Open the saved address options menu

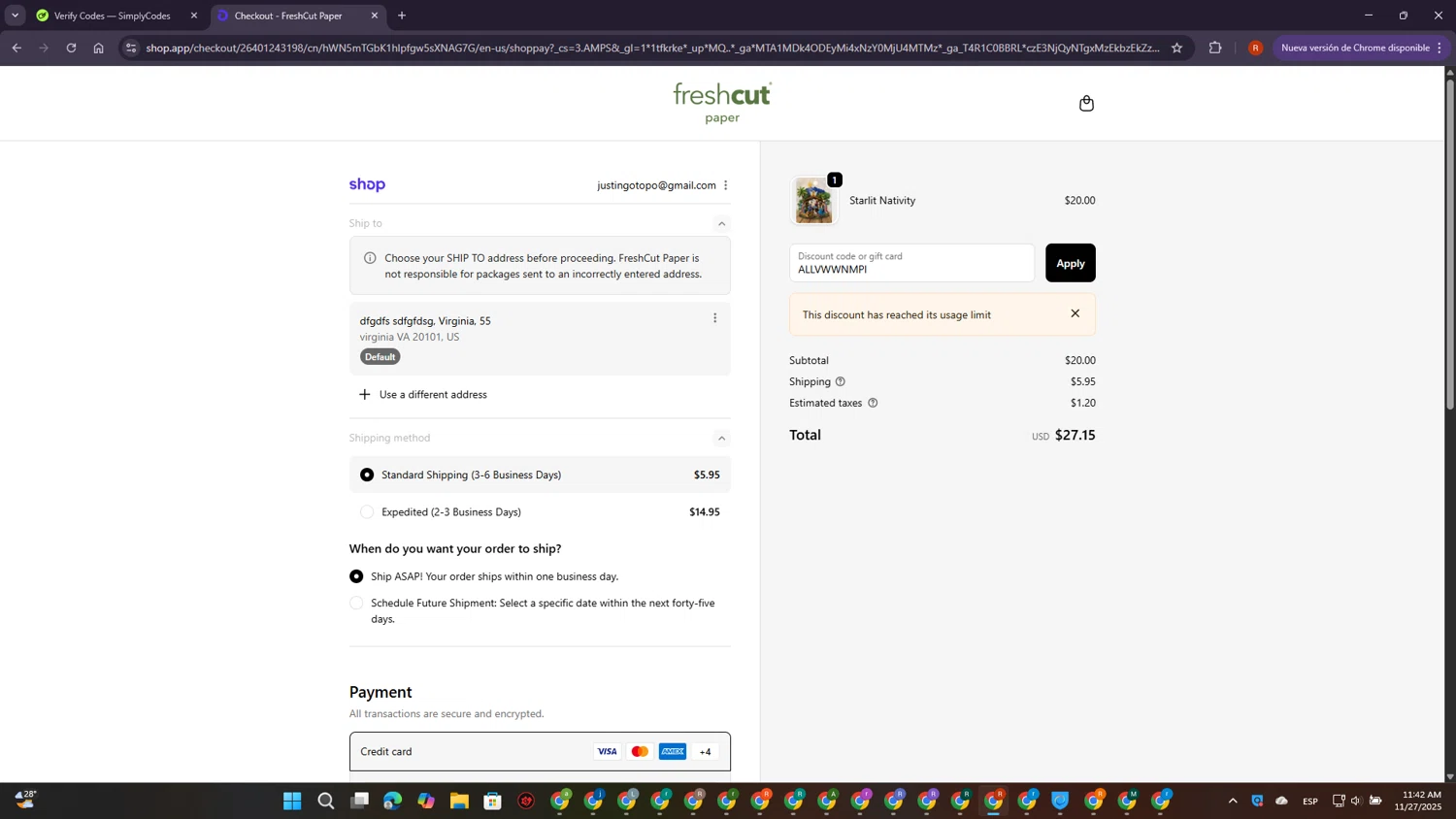pos(715,318)
